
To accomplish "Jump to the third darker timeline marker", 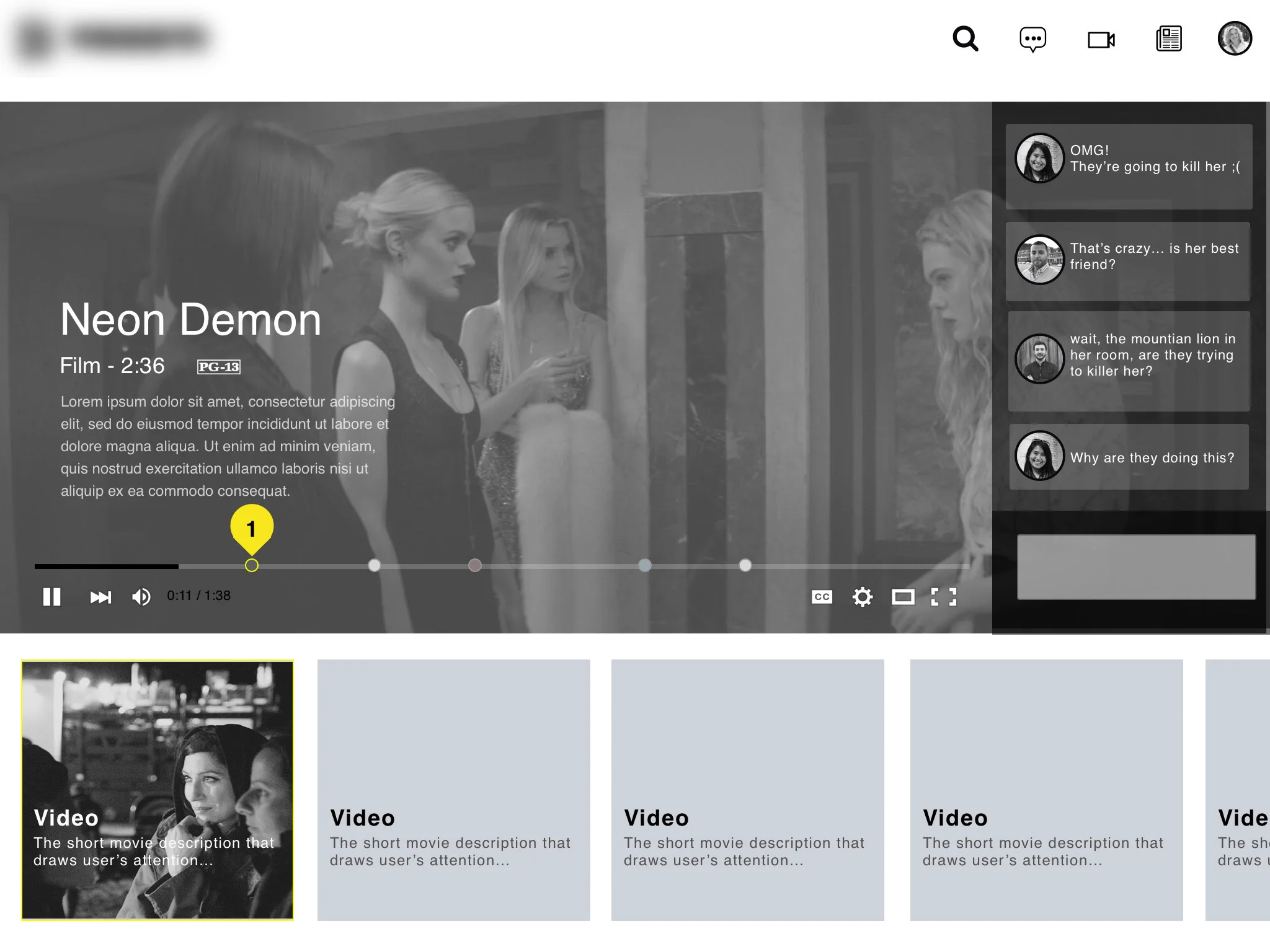I will click(x=475, y=565).
